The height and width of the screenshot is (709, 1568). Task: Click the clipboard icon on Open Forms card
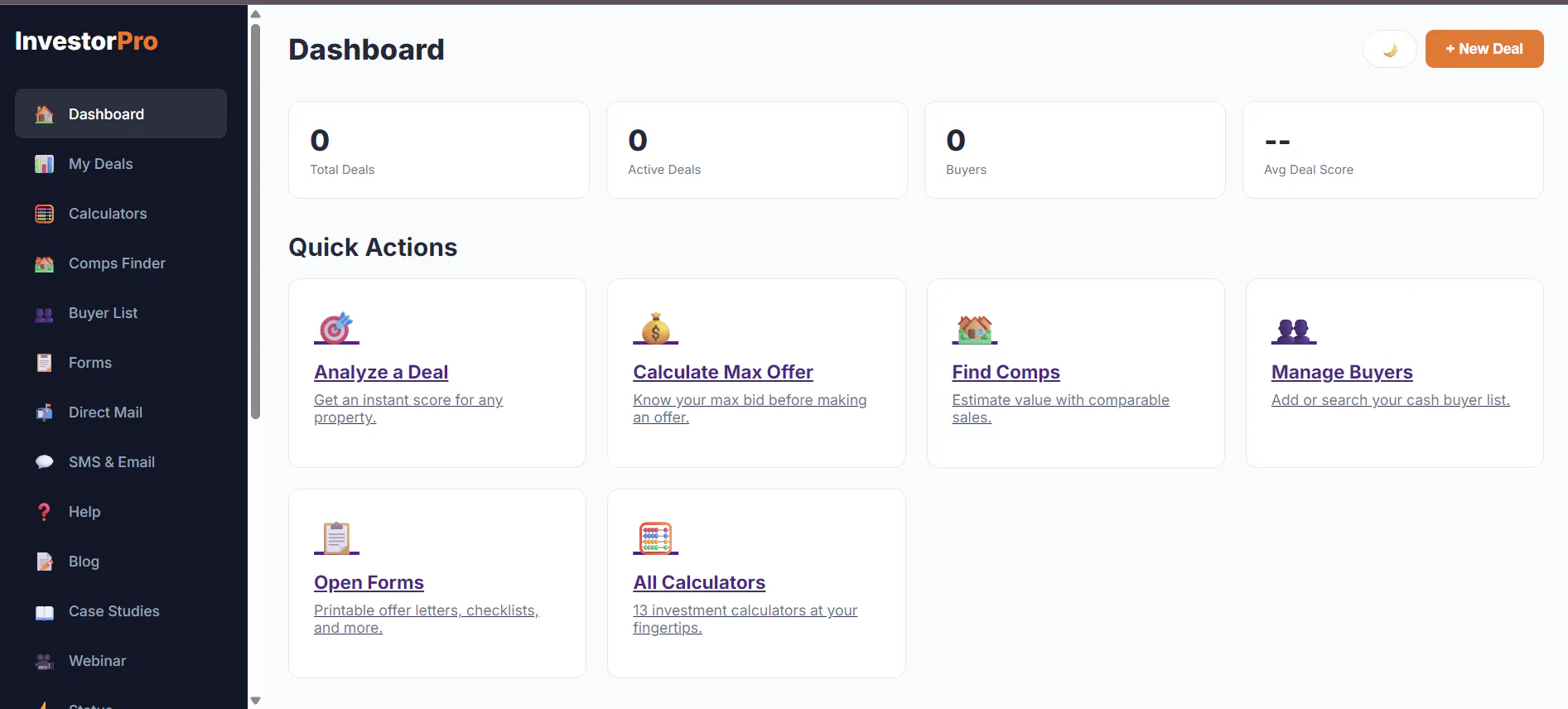pyautogui.click(x=336, y=538)
